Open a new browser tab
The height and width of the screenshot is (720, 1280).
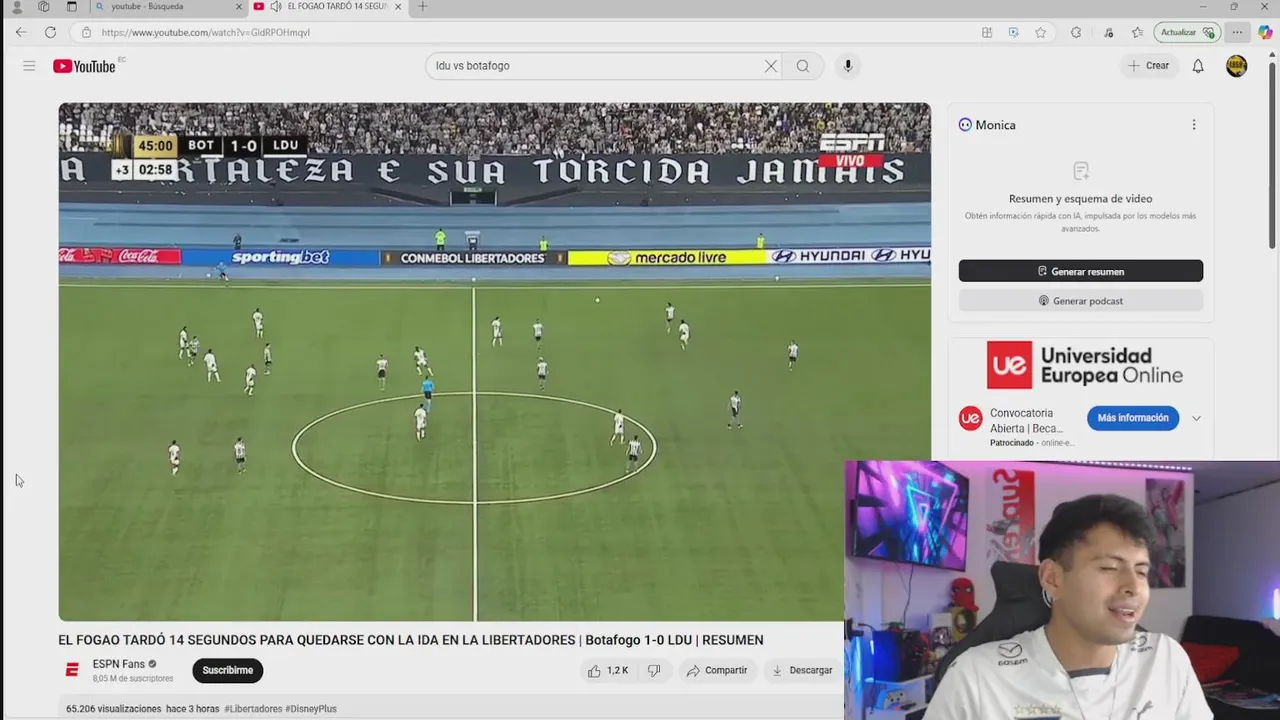422,7
